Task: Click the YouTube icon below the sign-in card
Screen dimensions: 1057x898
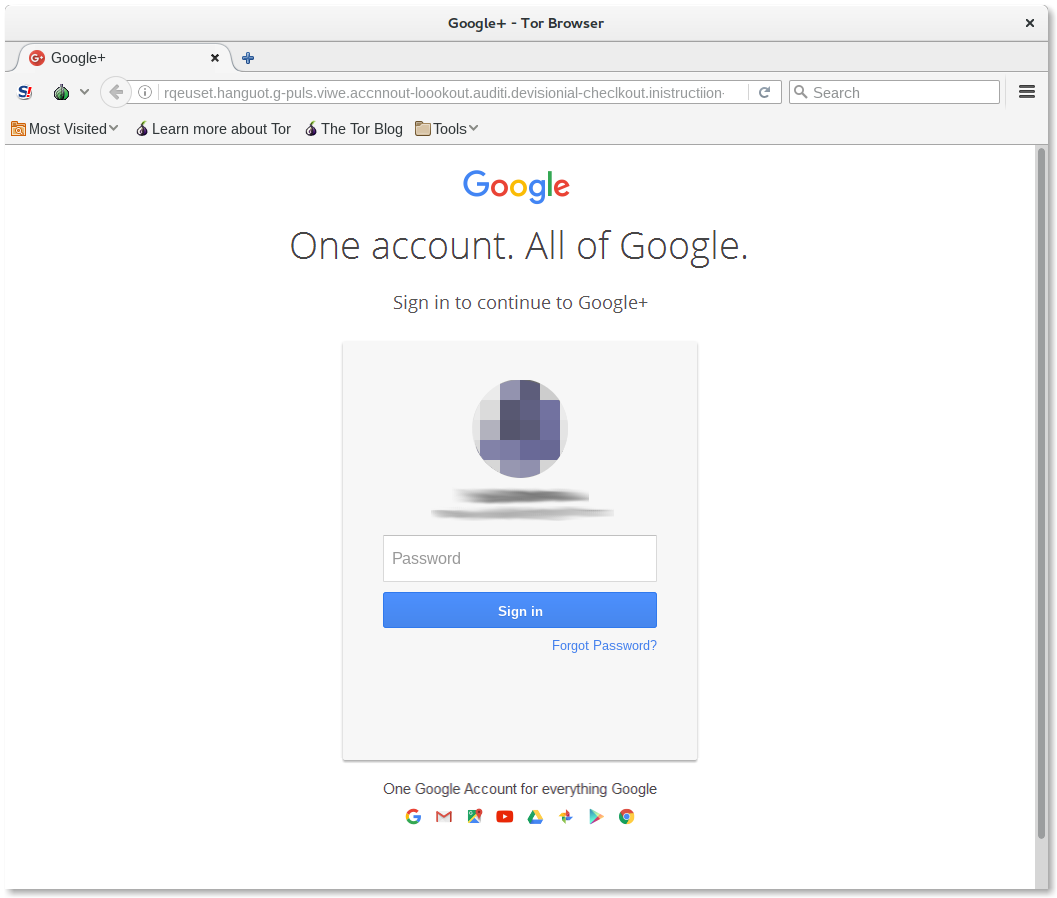Action: pyautogui.click(x=504, y=816)
